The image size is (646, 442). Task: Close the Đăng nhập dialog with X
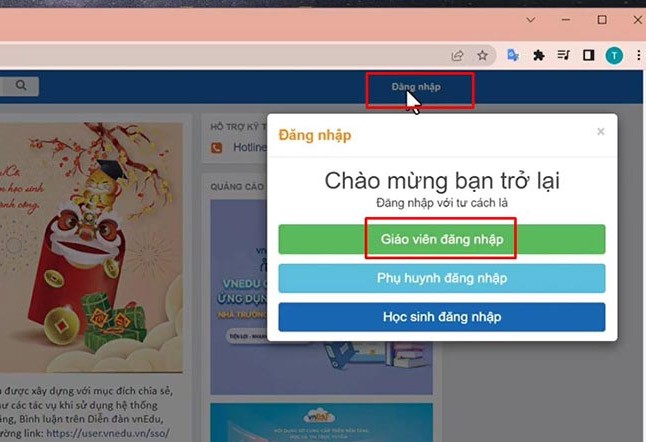(x=601, y=131)
